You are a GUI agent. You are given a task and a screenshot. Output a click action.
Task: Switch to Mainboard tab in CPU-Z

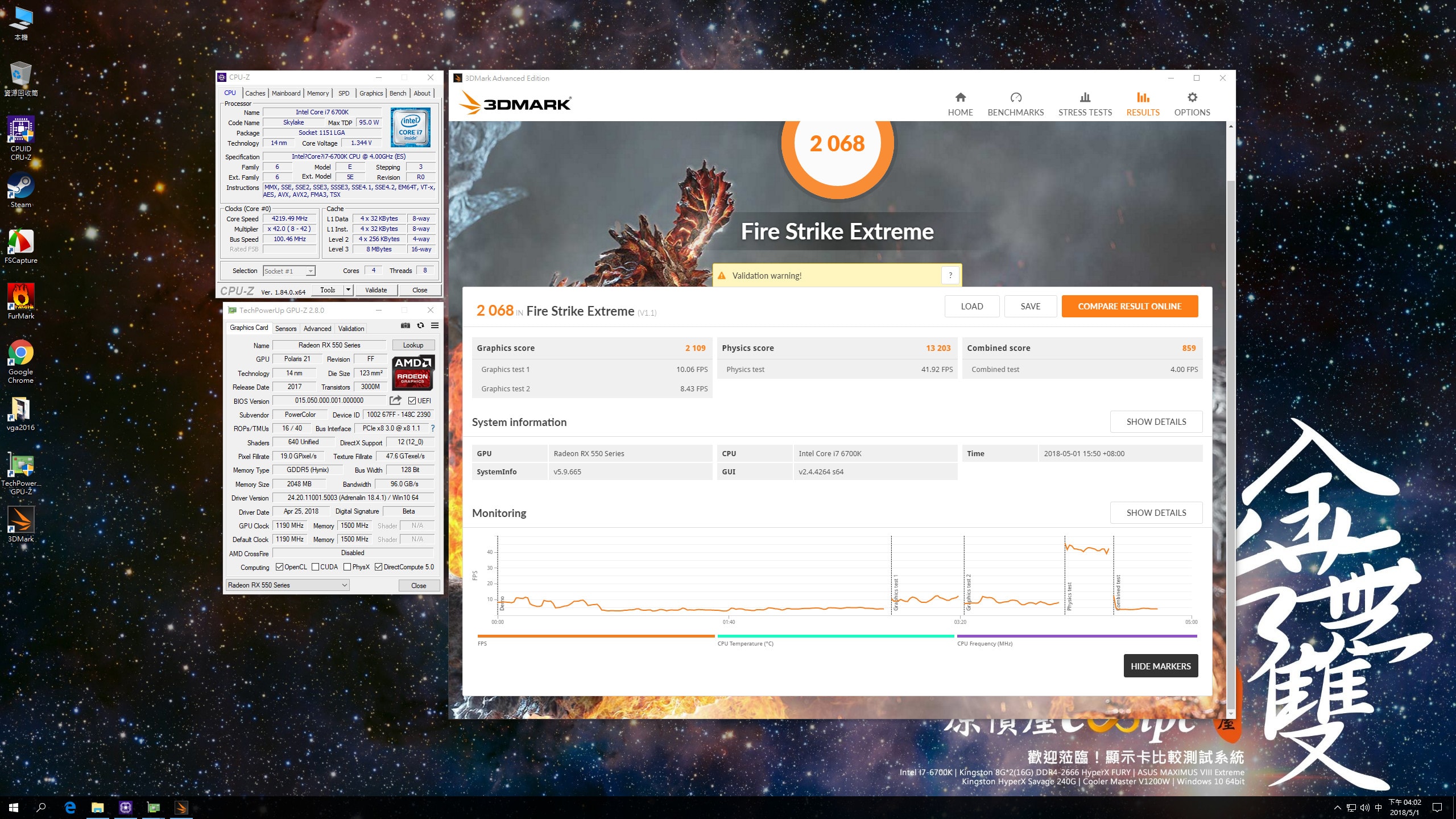pyautogui.click(x=286, y=93)
